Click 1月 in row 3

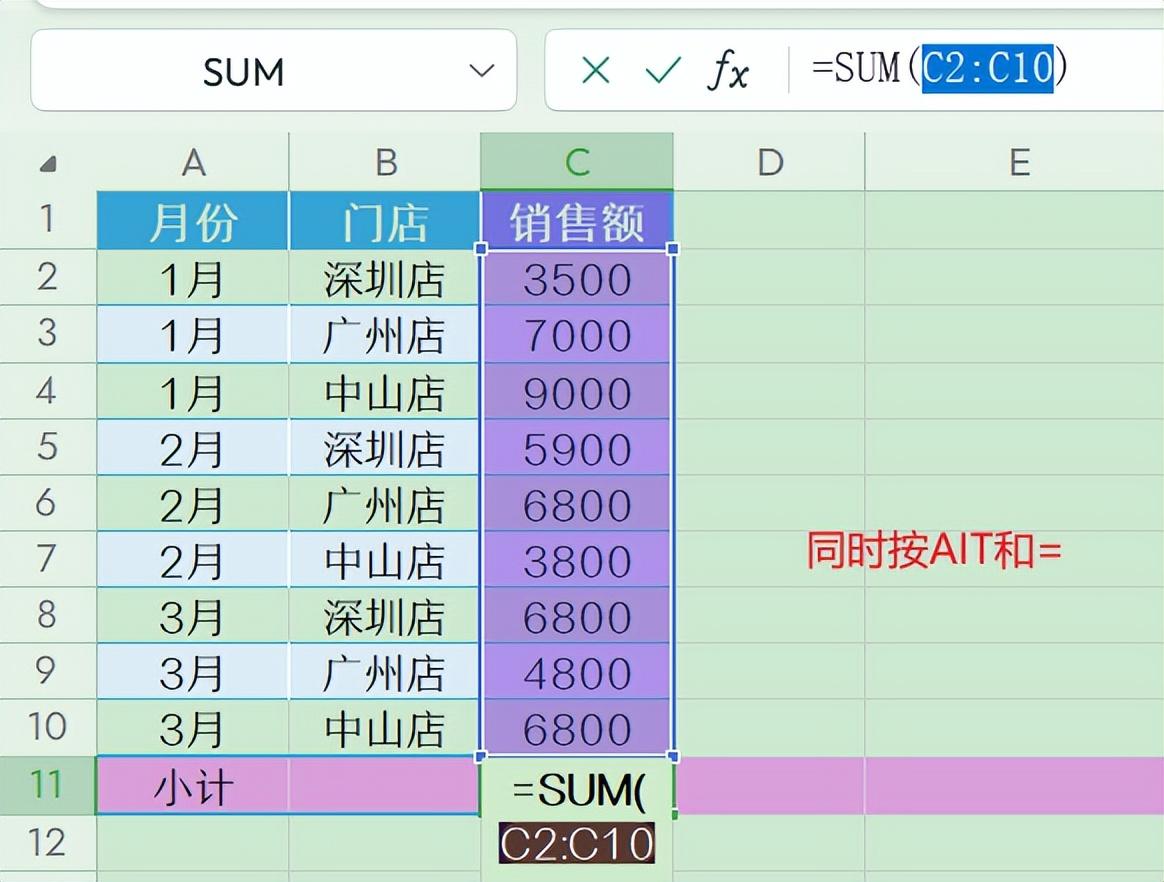(193, 335)
